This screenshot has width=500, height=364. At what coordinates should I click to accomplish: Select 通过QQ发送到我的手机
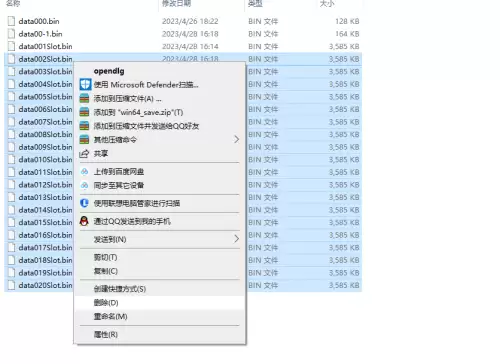click(160, 221)
